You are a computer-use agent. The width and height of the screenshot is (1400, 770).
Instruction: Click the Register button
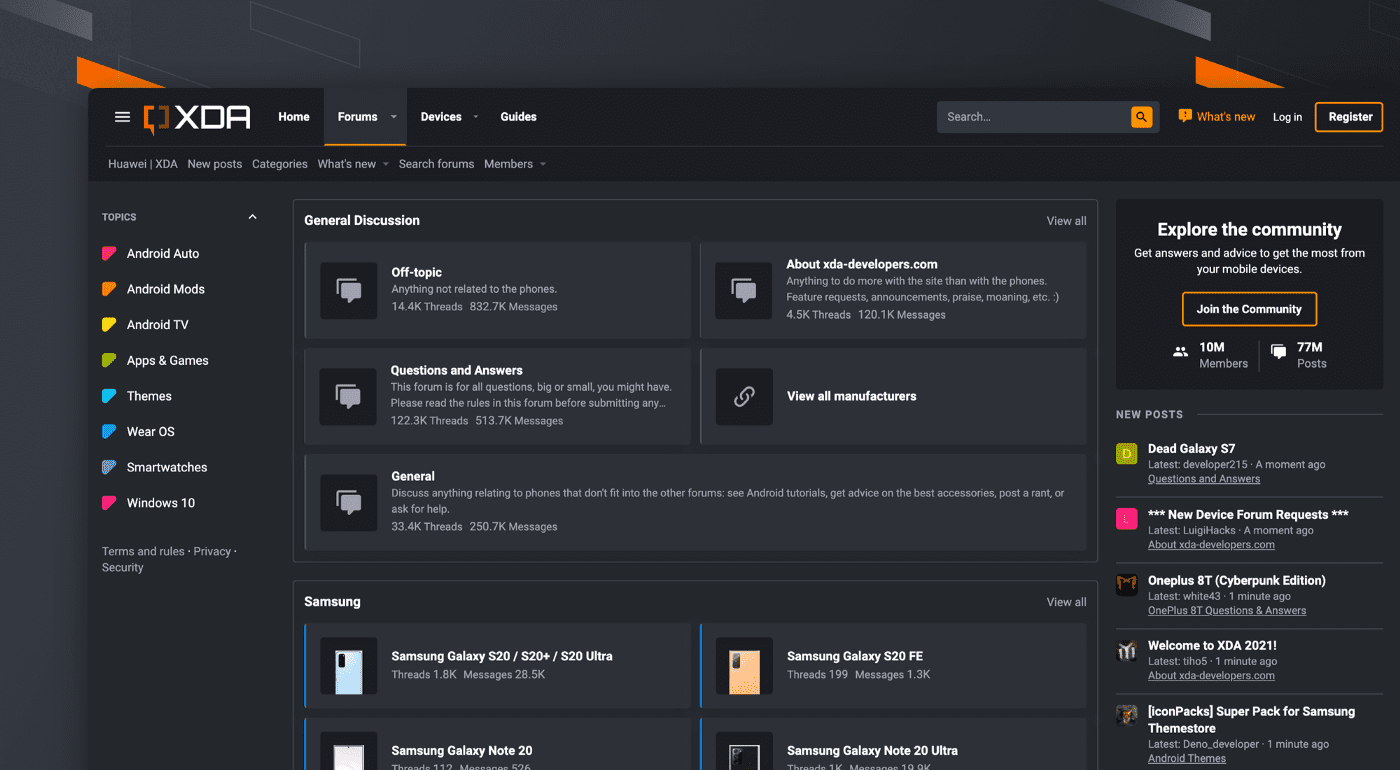1349,117
